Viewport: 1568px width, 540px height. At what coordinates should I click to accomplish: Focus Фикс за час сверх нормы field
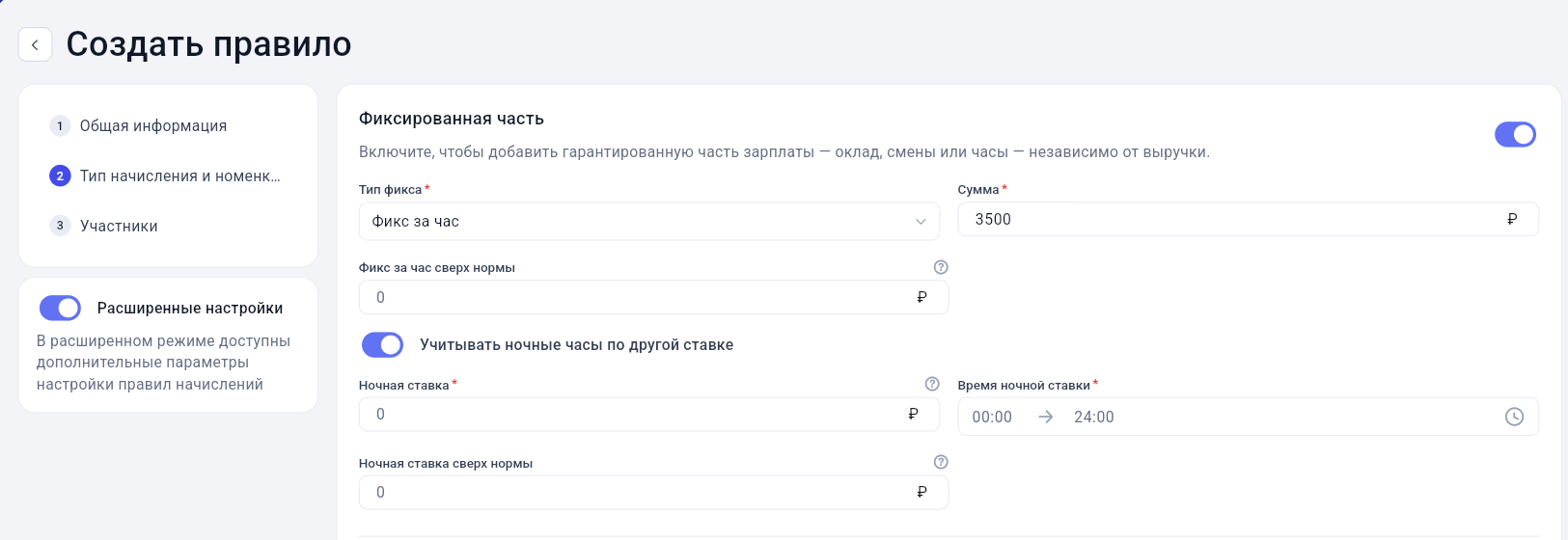[x=653, y=297]
